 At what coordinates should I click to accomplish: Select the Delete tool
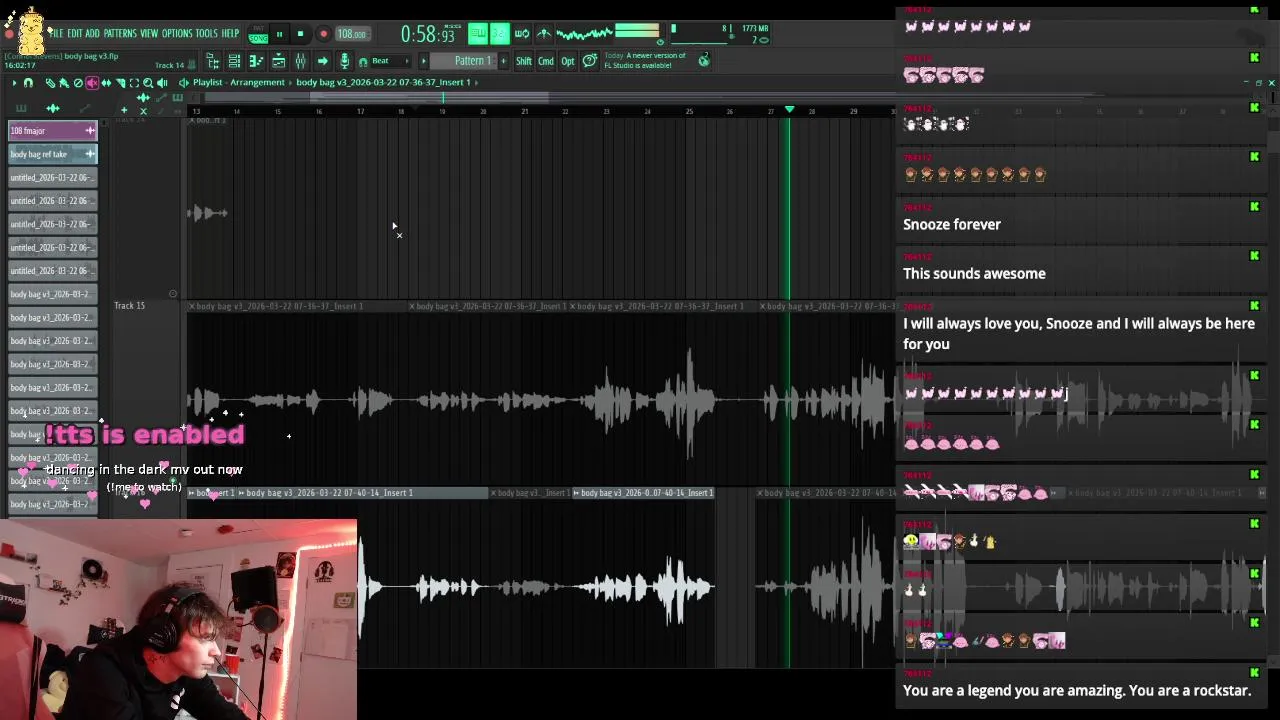(x=78, y=83)
